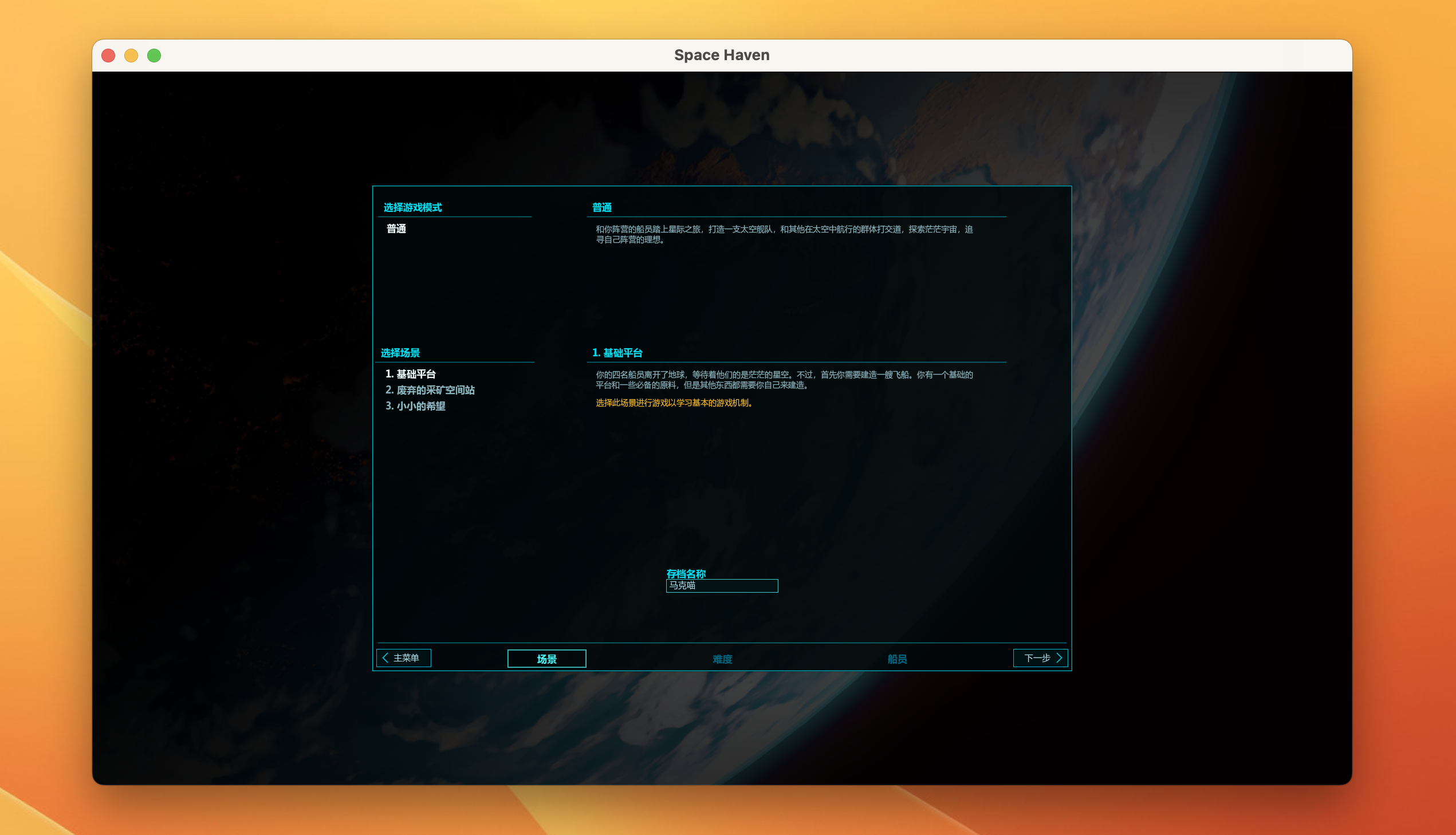The width and height of the screenshot is (1456, 835).
Task: Switch to the 难度 tab
Action: tap(722, 659)
